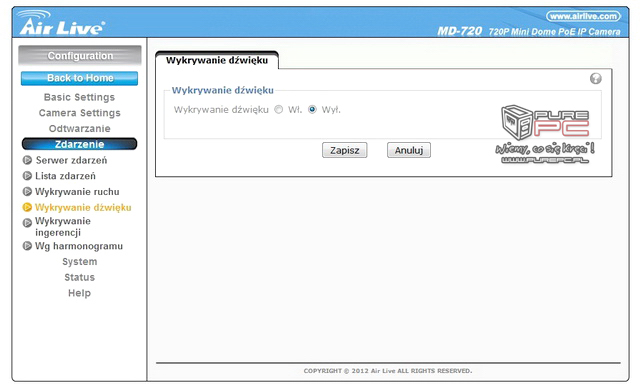Click the arrow icon beside Lista zdarzeń

27,176
